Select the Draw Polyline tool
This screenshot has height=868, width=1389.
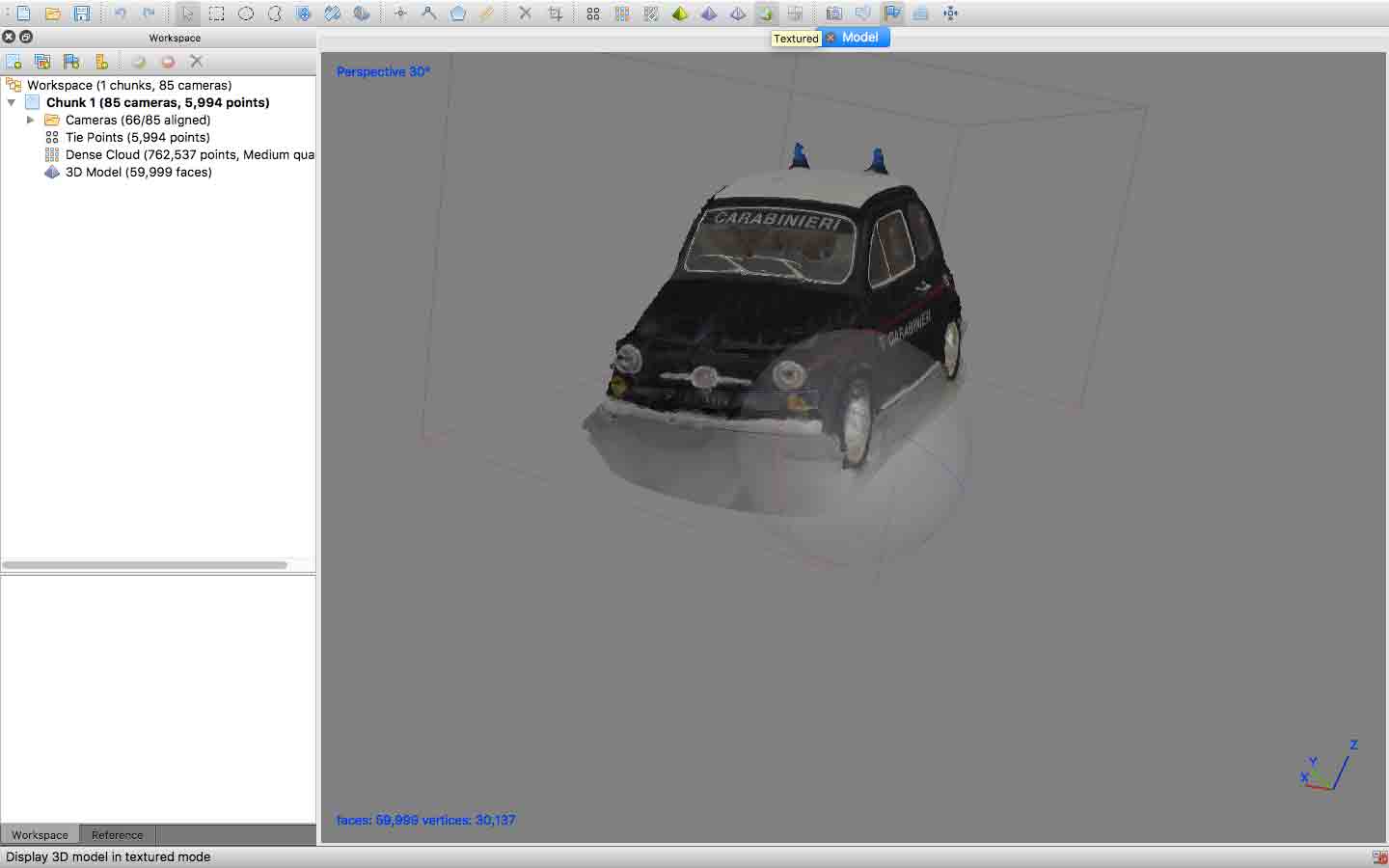click(x=429, y=14)
